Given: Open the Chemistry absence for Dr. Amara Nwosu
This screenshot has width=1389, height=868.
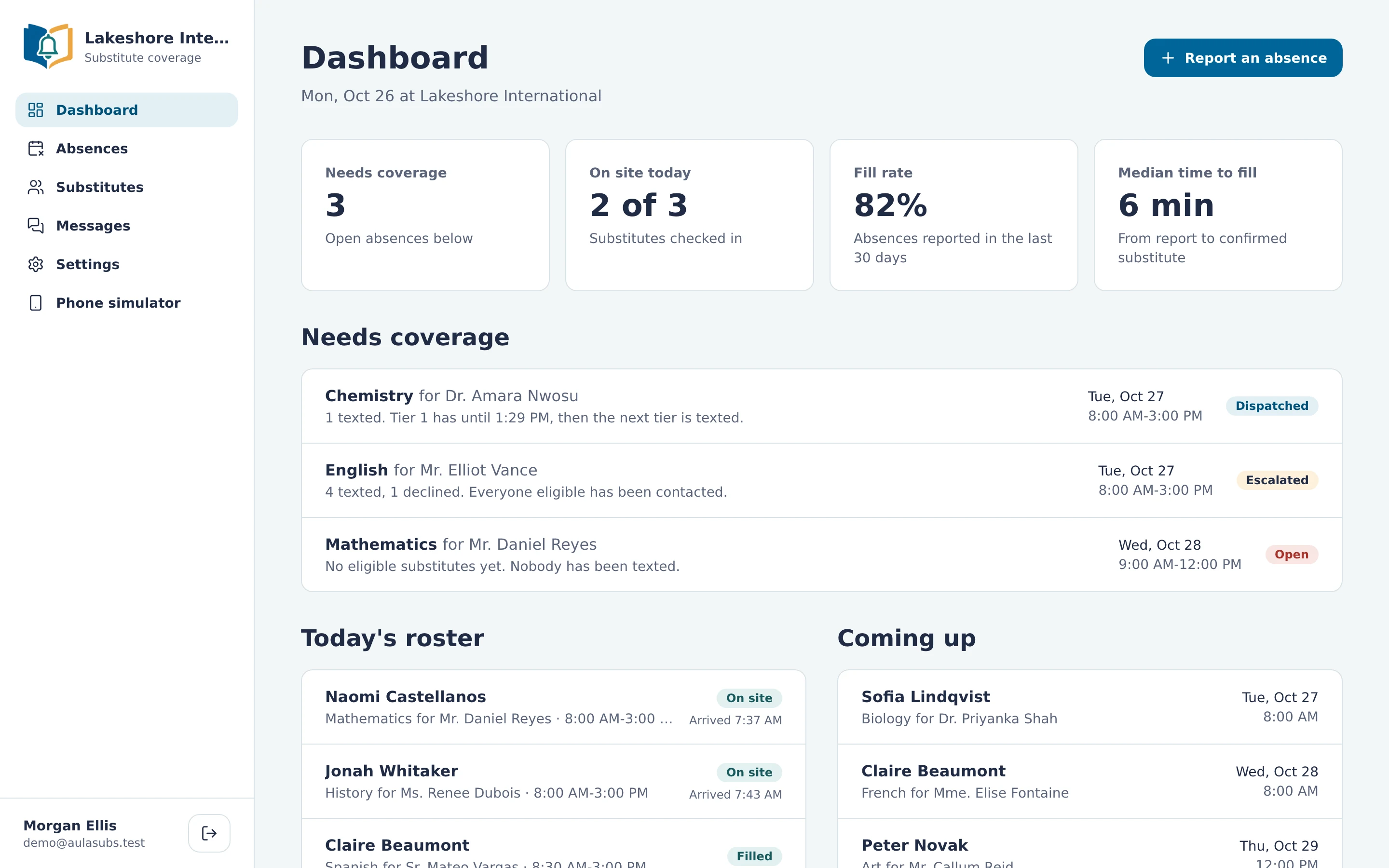Looking at the screenshot, I should pyautogui.click(x=821, y=406).
